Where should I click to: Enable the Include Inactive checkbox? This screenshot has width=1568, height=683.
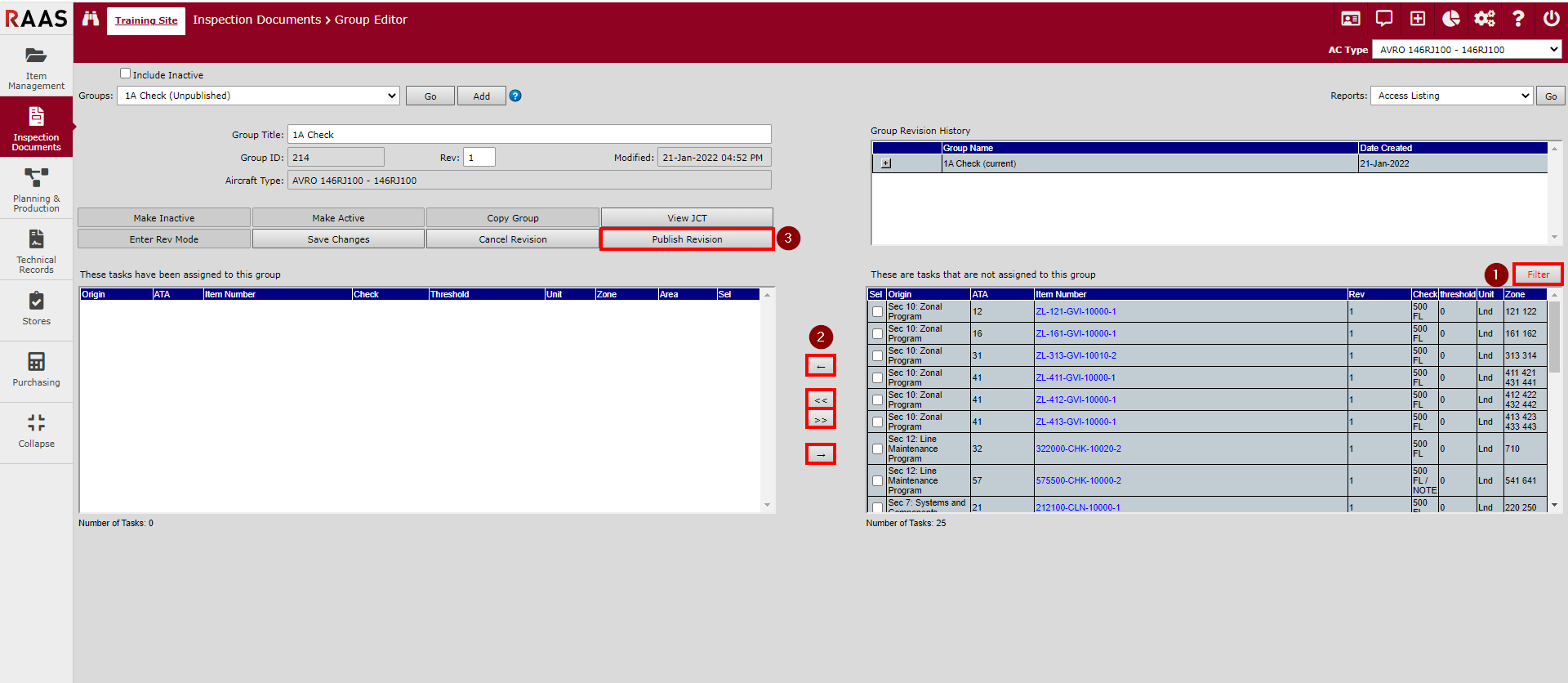pos(126,74)
